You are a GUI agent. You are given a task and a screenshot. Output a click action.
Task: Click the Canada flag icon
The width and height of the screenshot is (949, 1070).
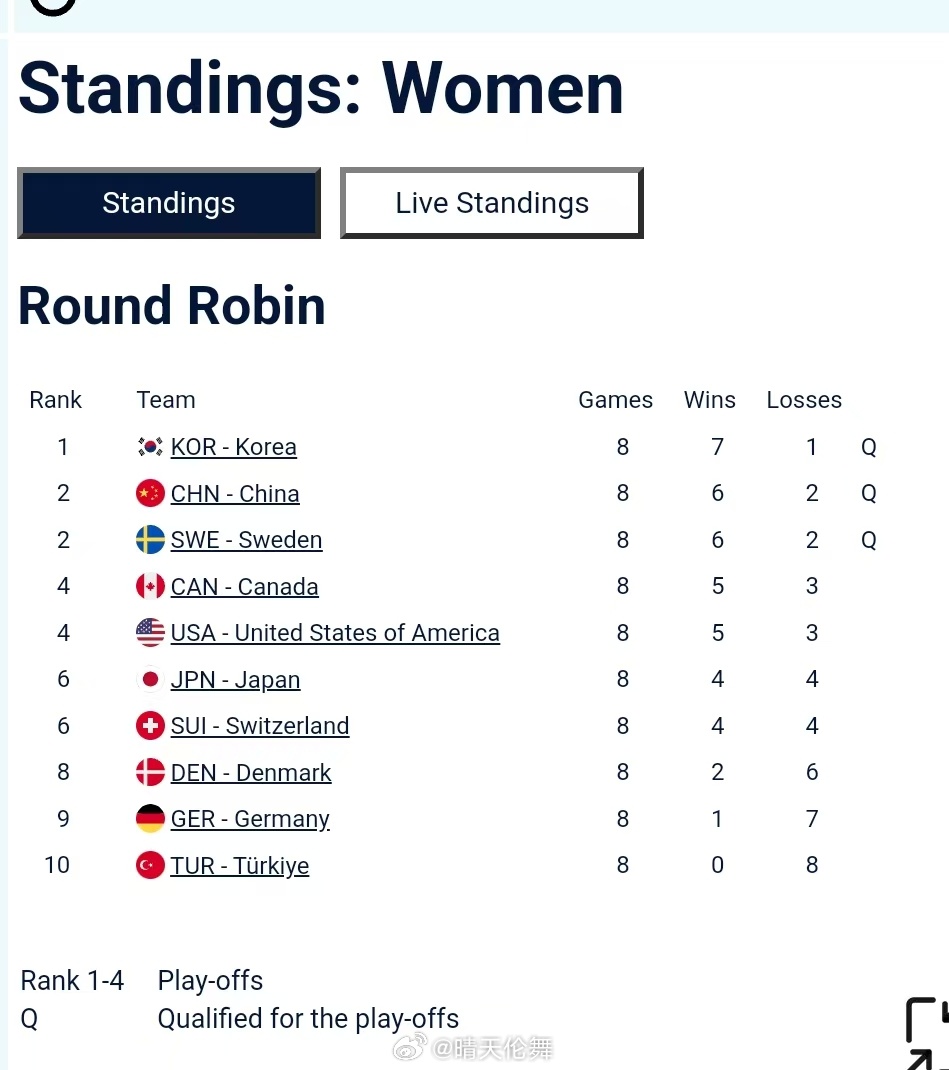(x=150, y=586)
